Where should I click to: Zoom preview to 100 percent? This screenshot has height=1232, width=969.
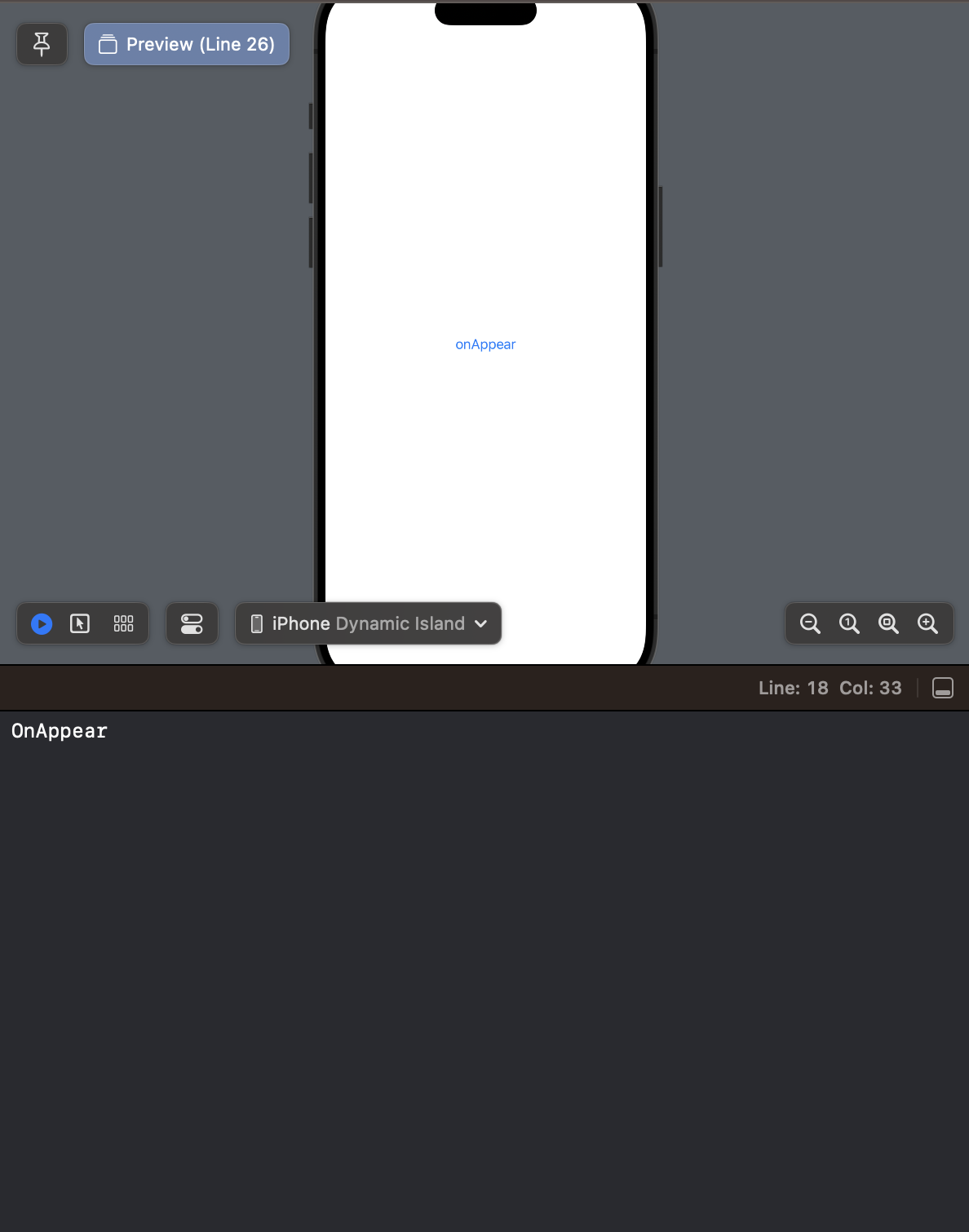pos(849,624)
